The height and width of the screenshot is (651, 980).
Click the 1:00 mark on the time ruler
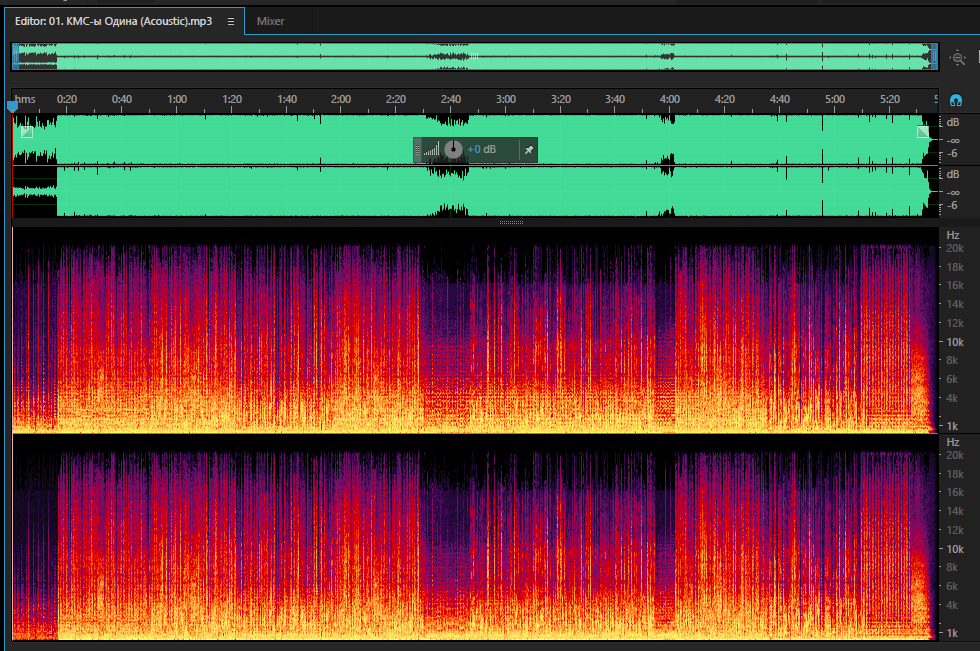pos(177,99)
